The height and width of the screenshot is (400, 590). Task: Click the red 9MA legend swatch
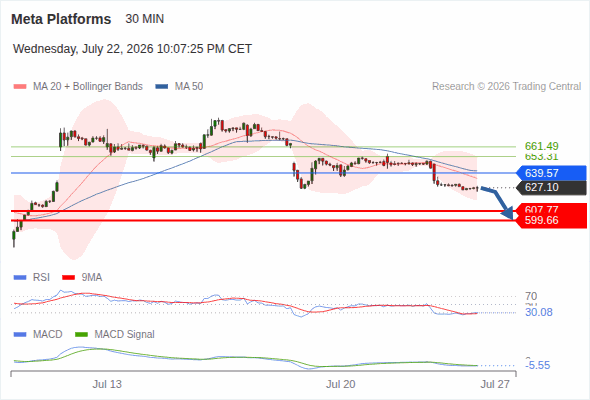click(x=68, y=278)
